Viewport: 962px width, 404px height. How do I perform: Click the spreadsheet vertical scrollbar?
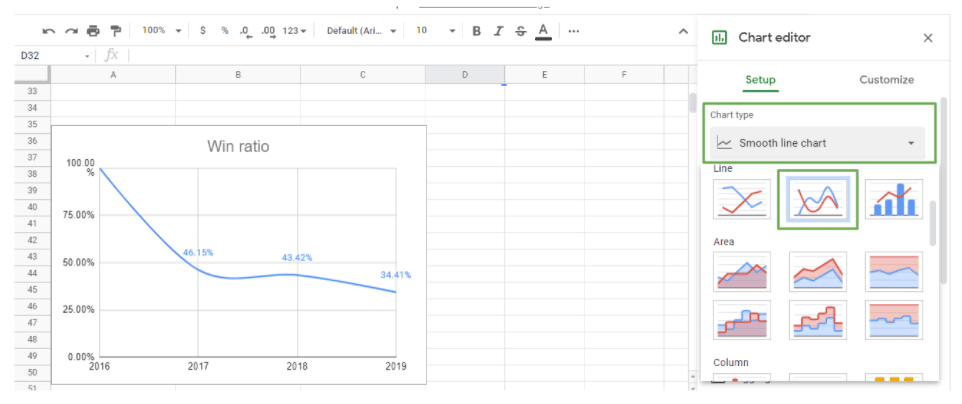tap(693, 103)
